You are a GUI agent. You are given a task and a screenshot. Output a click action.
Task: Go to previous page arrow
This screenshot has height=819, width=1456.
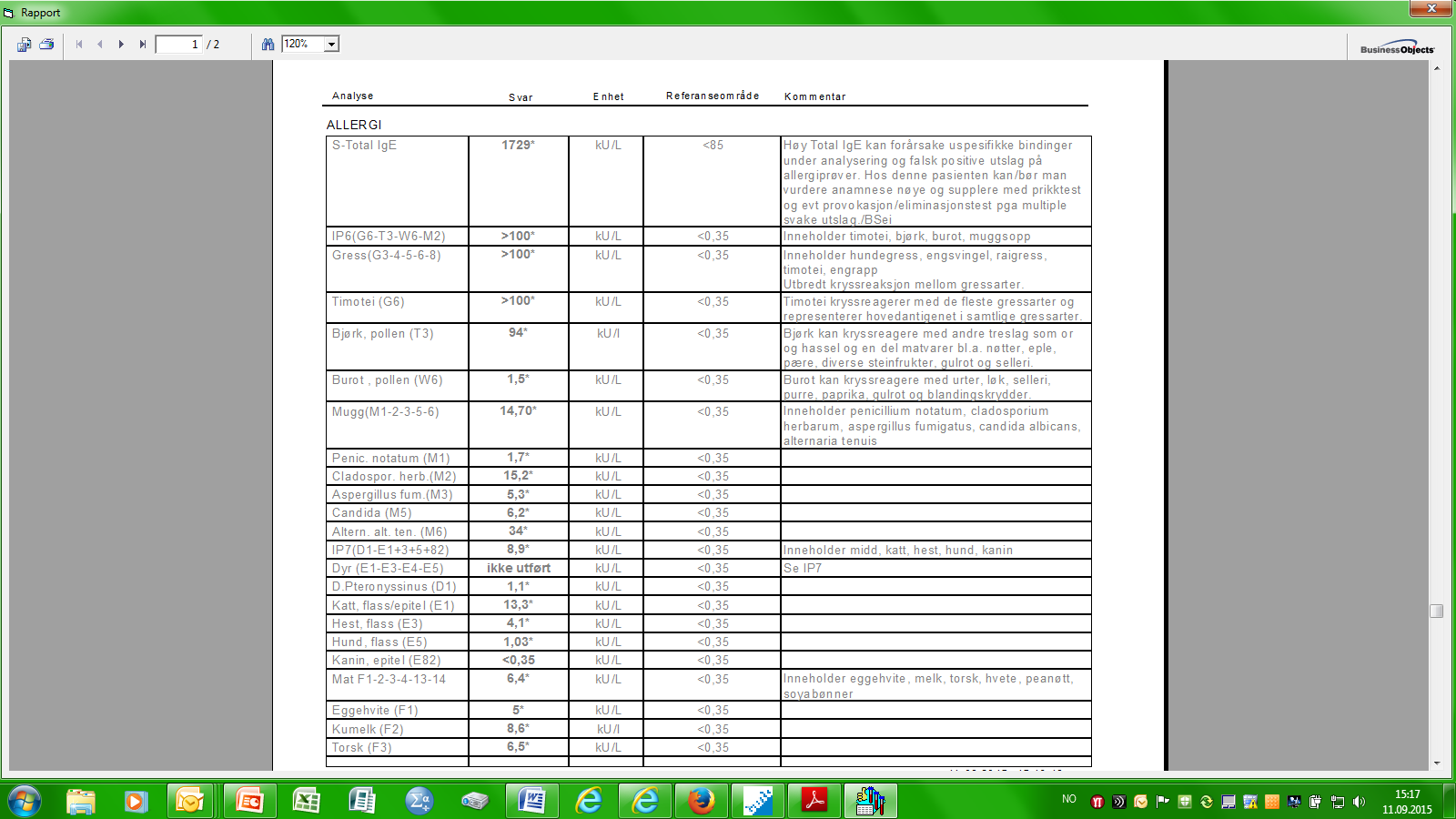coord(99,44)
